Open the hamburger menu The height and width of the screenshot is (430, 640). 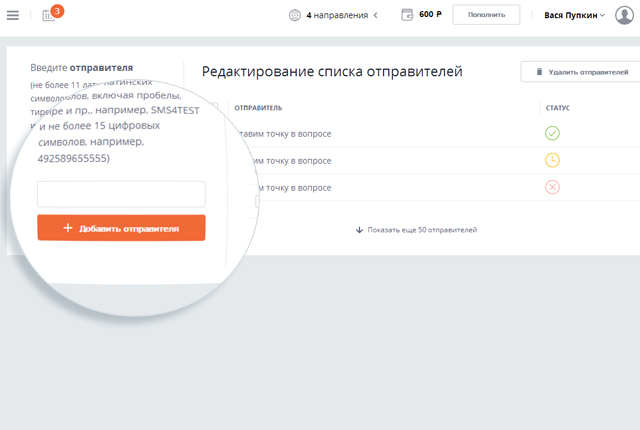[x=13, y=15]
